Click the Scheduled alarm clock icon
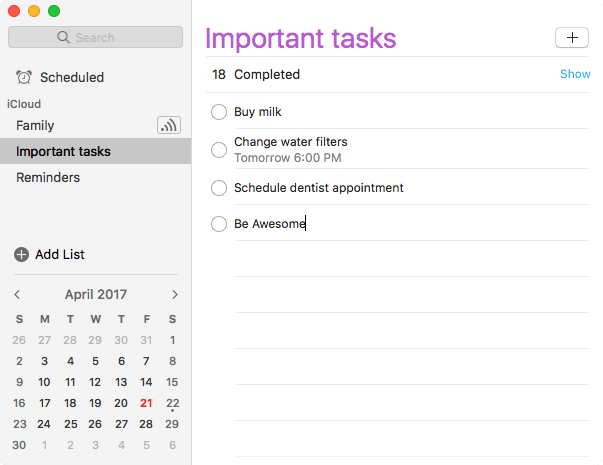 (24, 77)
